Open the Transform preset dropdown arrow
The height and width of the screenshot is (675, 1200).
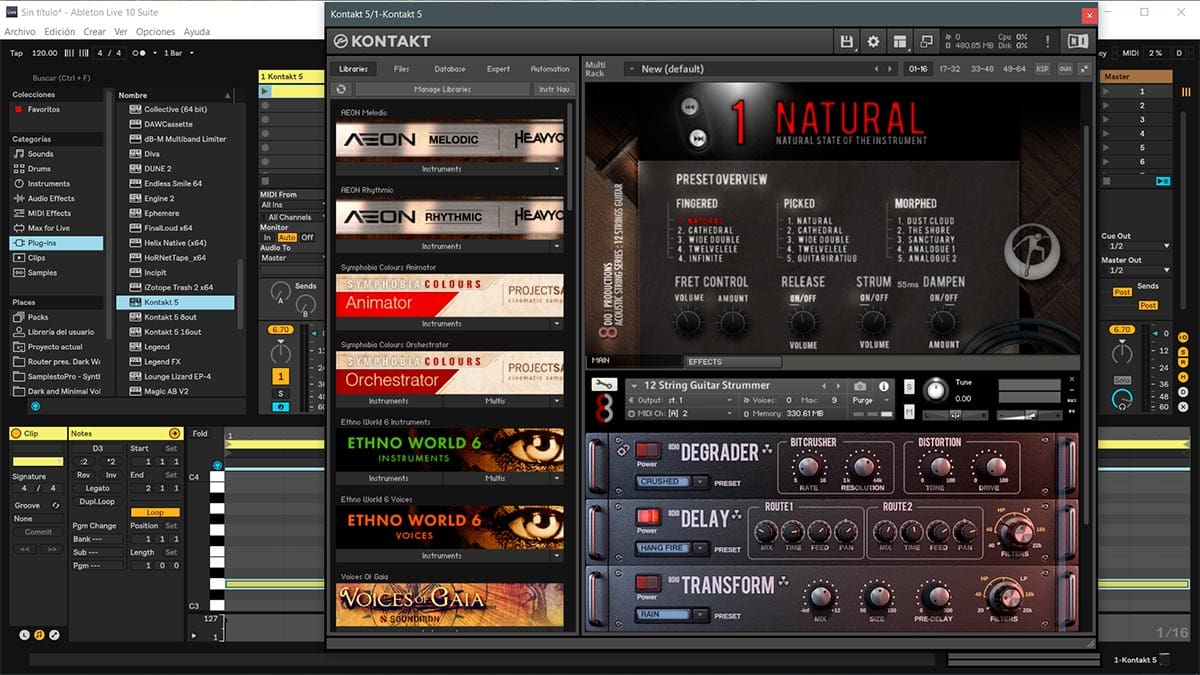[x=698, y=615]
